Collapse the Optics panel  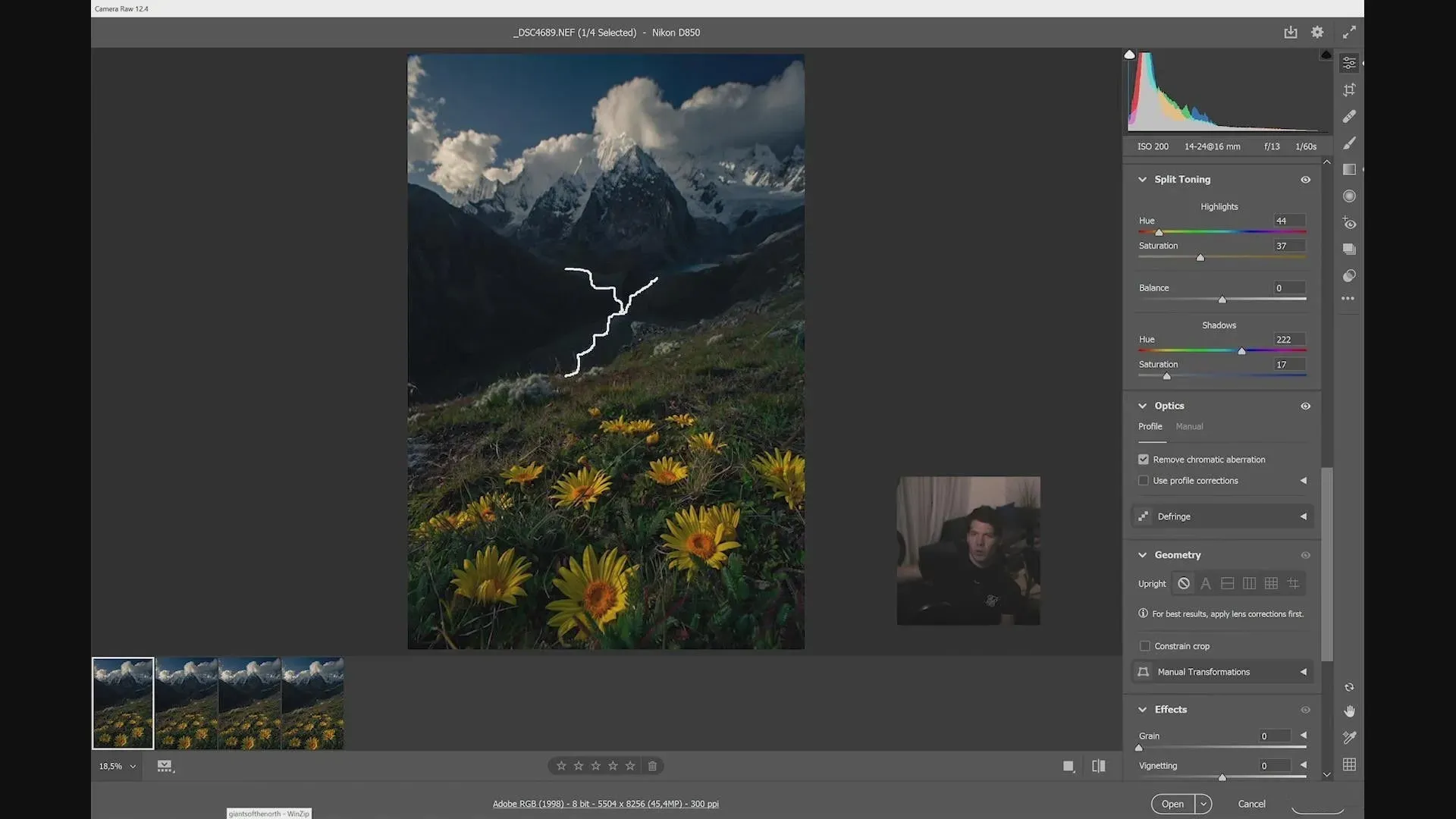(1143, 406)
